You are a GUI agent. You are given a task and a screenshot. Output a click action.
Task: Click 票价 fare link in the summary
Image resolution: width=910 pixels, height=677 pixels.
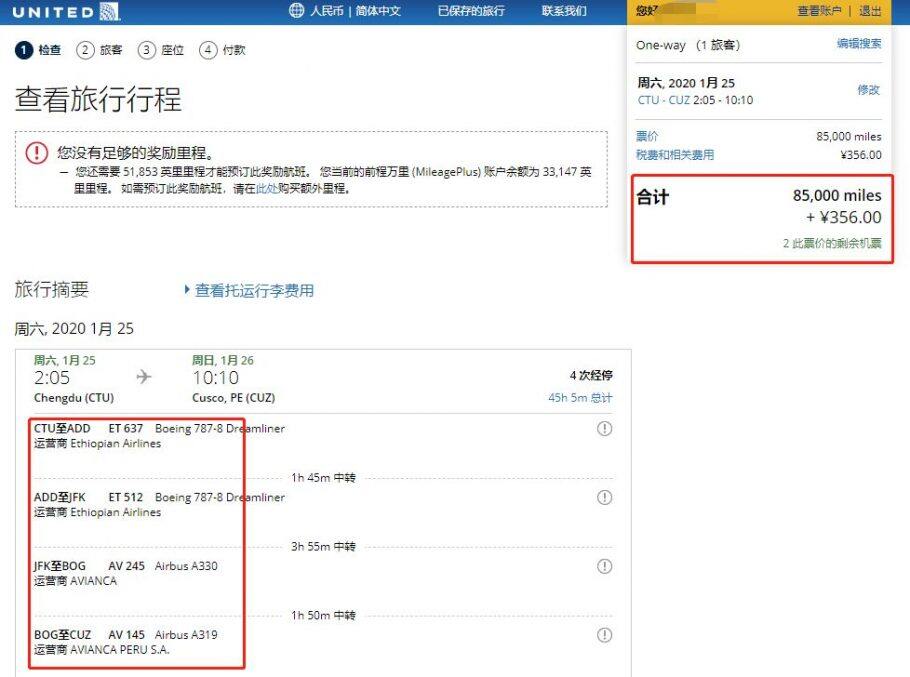tap(647, 136)
